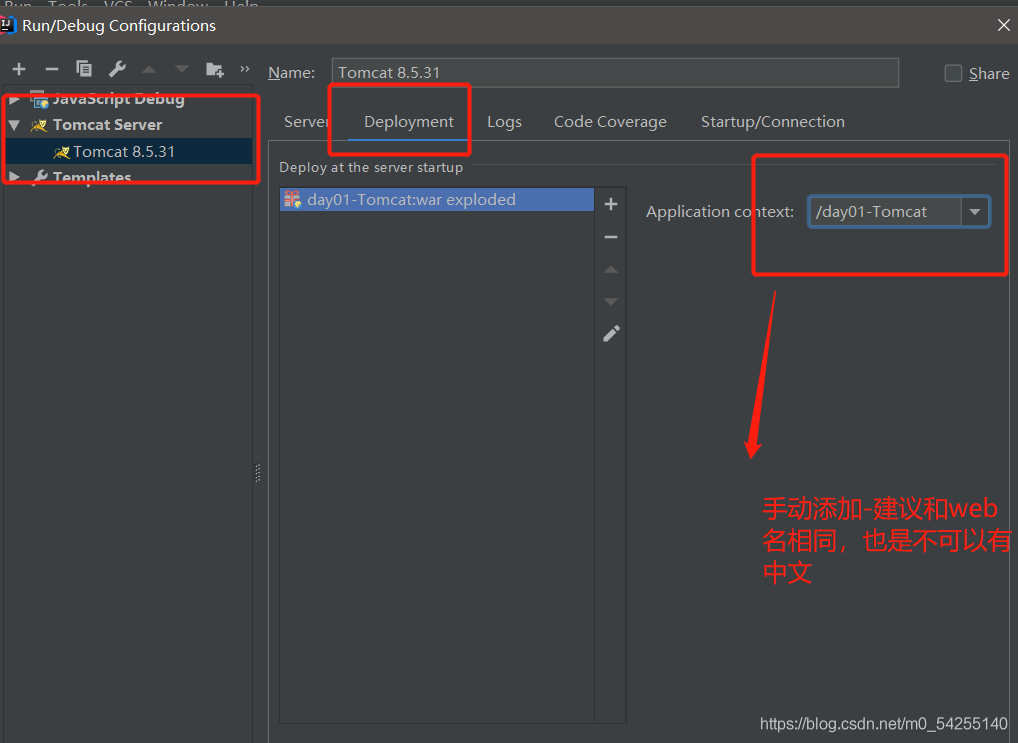This screenshot has width=1018, height=743.
Task: Click Tomcat Server cat icon
Action: click(39, 125)
